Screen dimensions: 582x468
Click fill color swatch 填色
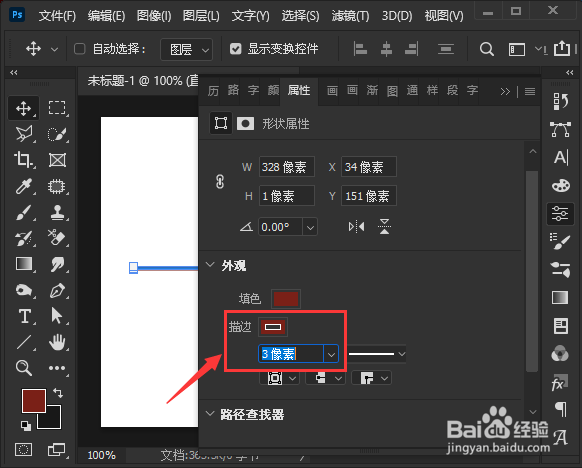pos(286,299)
